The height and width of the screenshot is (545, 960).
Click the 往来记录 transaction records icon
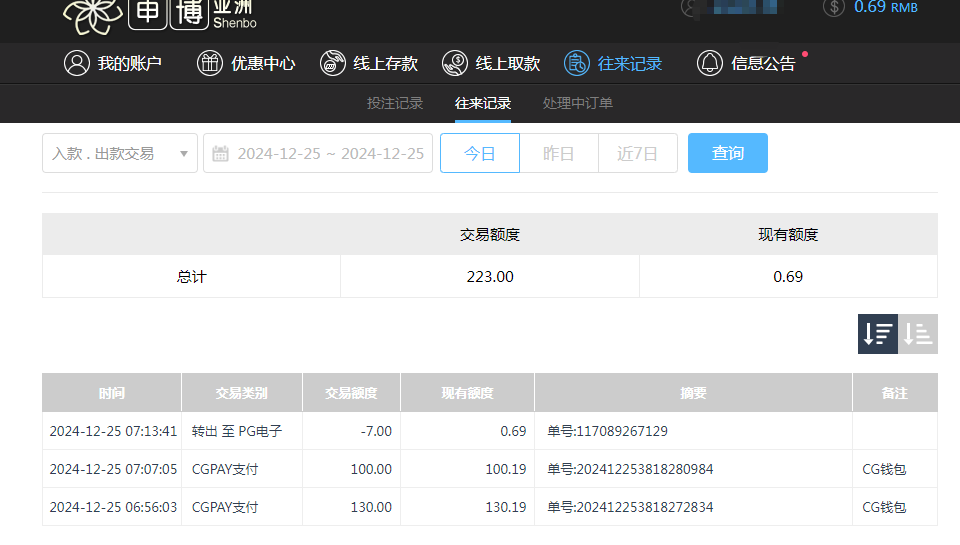tap(577, 63)
